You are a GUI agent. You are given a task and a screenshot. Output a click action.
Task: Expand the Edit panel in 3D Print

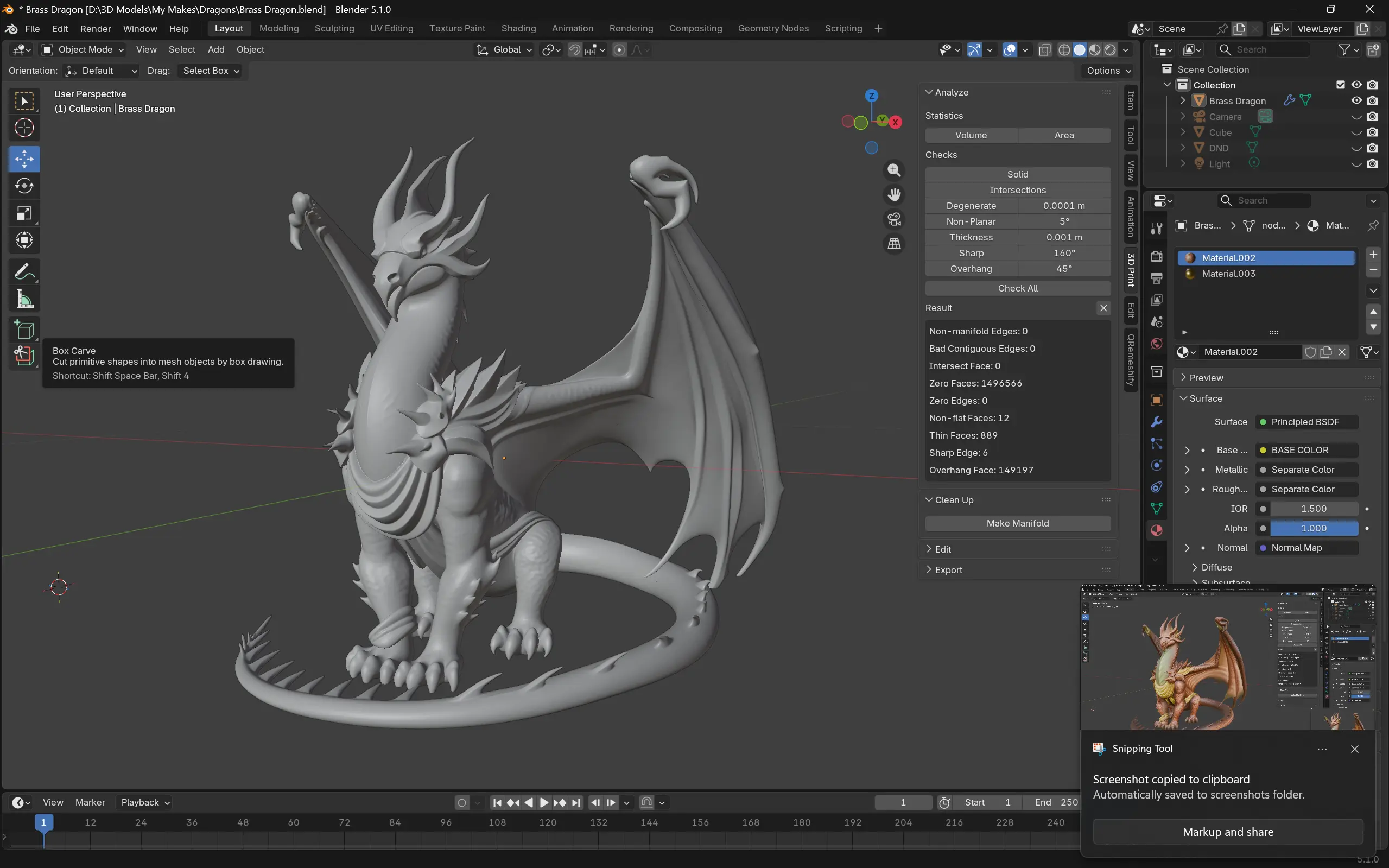(1017, 549)
